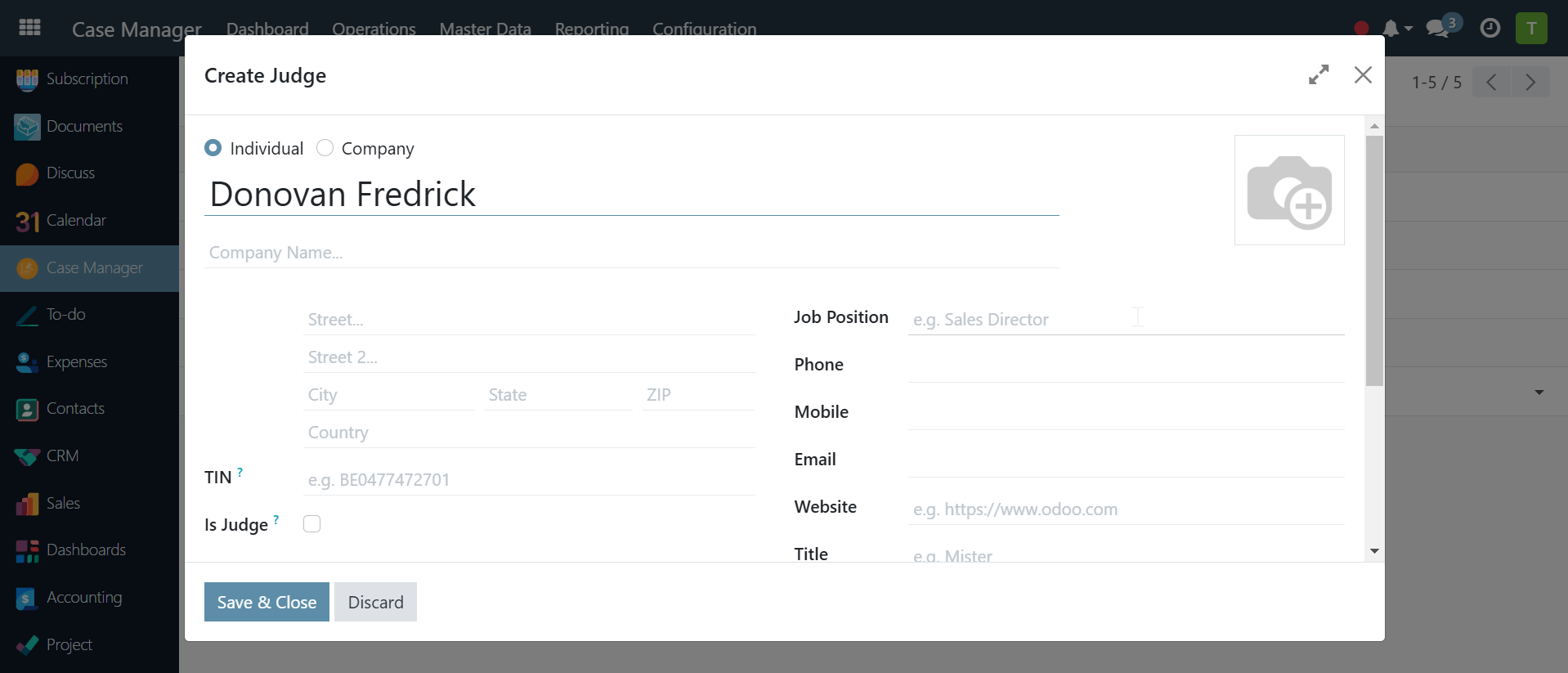Focus the City field
1568x673 pixels.
pos(389,395)
